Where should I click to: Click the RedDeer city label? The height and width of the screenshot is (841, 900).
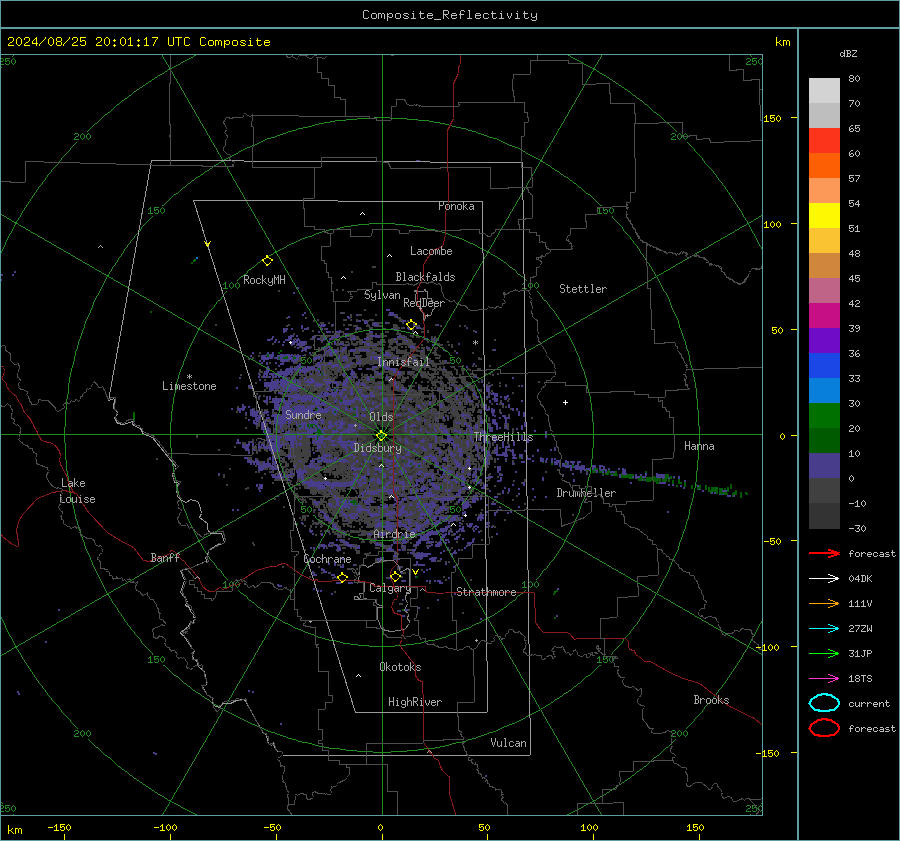(x=424, y=303)
